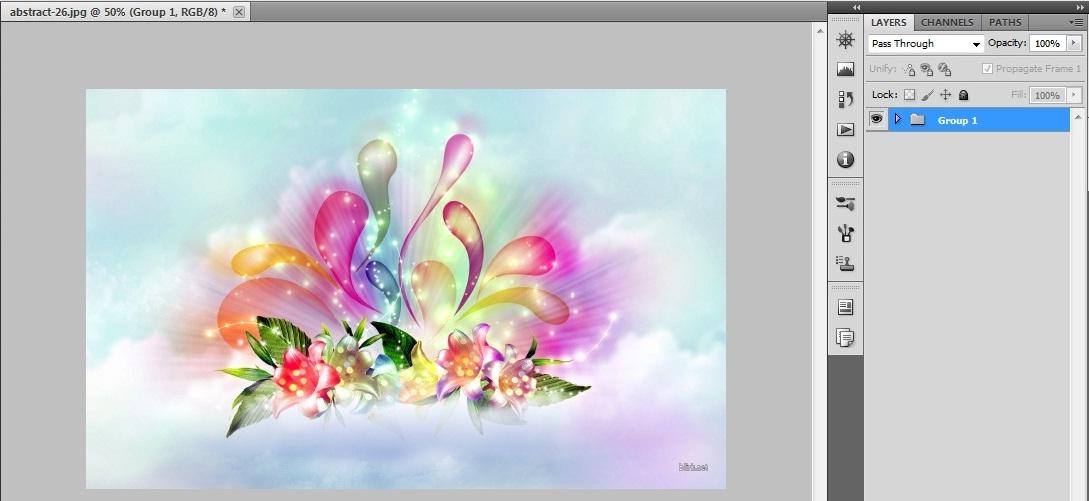Image resolution: width=1089 pixels, height=501 pixels.
Task: Open the Tool Presets panel icon
Action: pyautogui.click(x=845, y=203)
